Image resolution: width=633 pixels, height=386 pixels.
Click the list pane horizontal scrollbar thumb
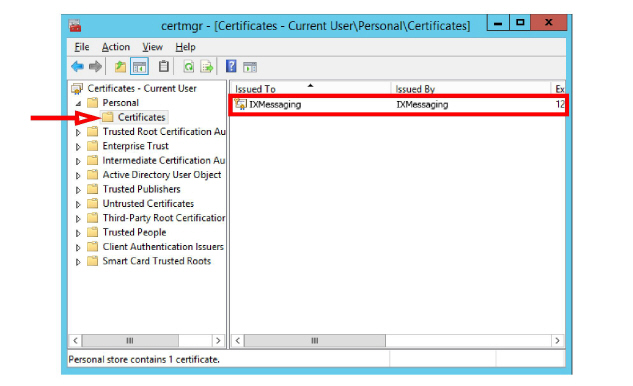[x=315, y=340]
